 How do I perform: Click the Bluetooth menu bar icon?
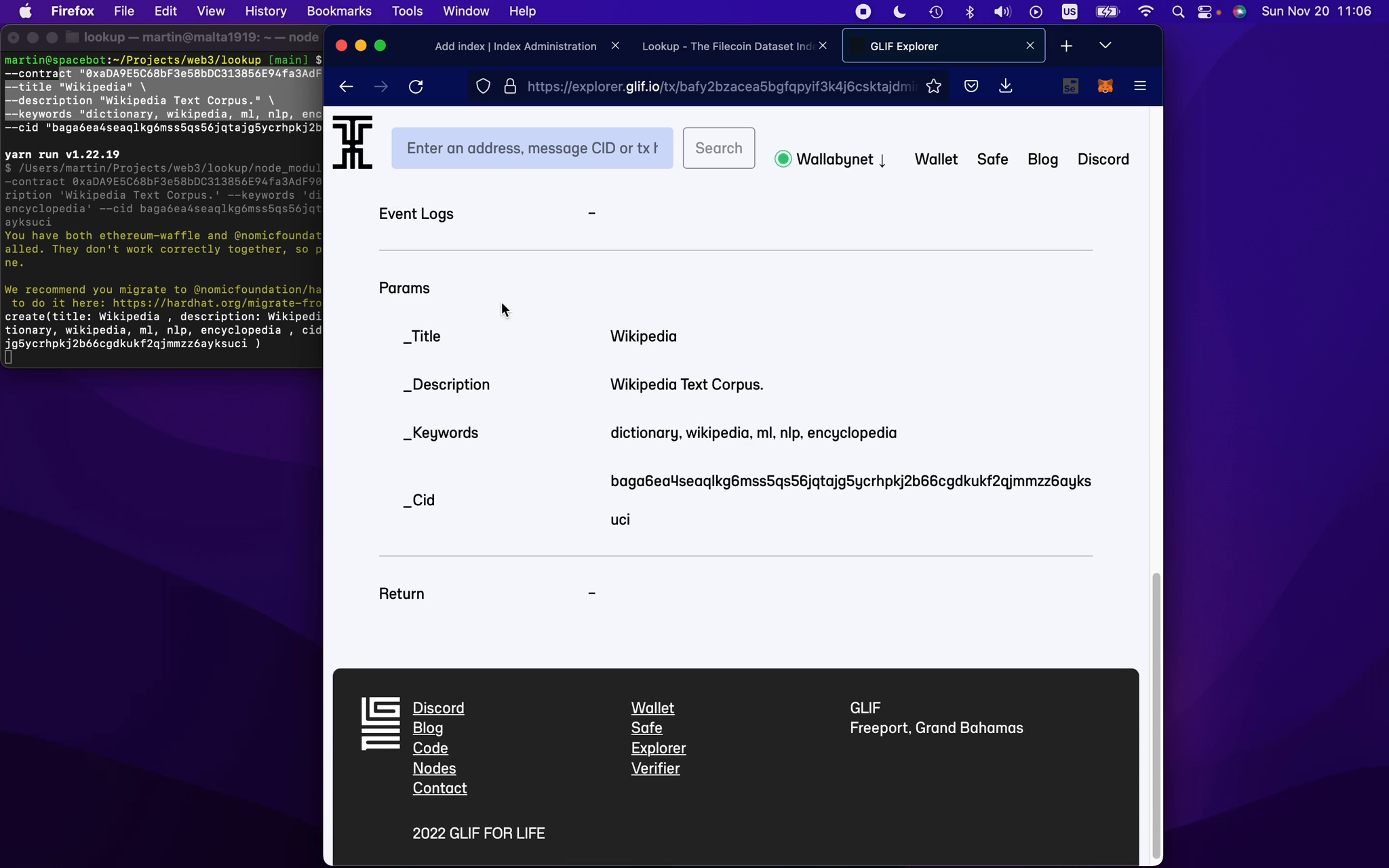click(970, 12)
